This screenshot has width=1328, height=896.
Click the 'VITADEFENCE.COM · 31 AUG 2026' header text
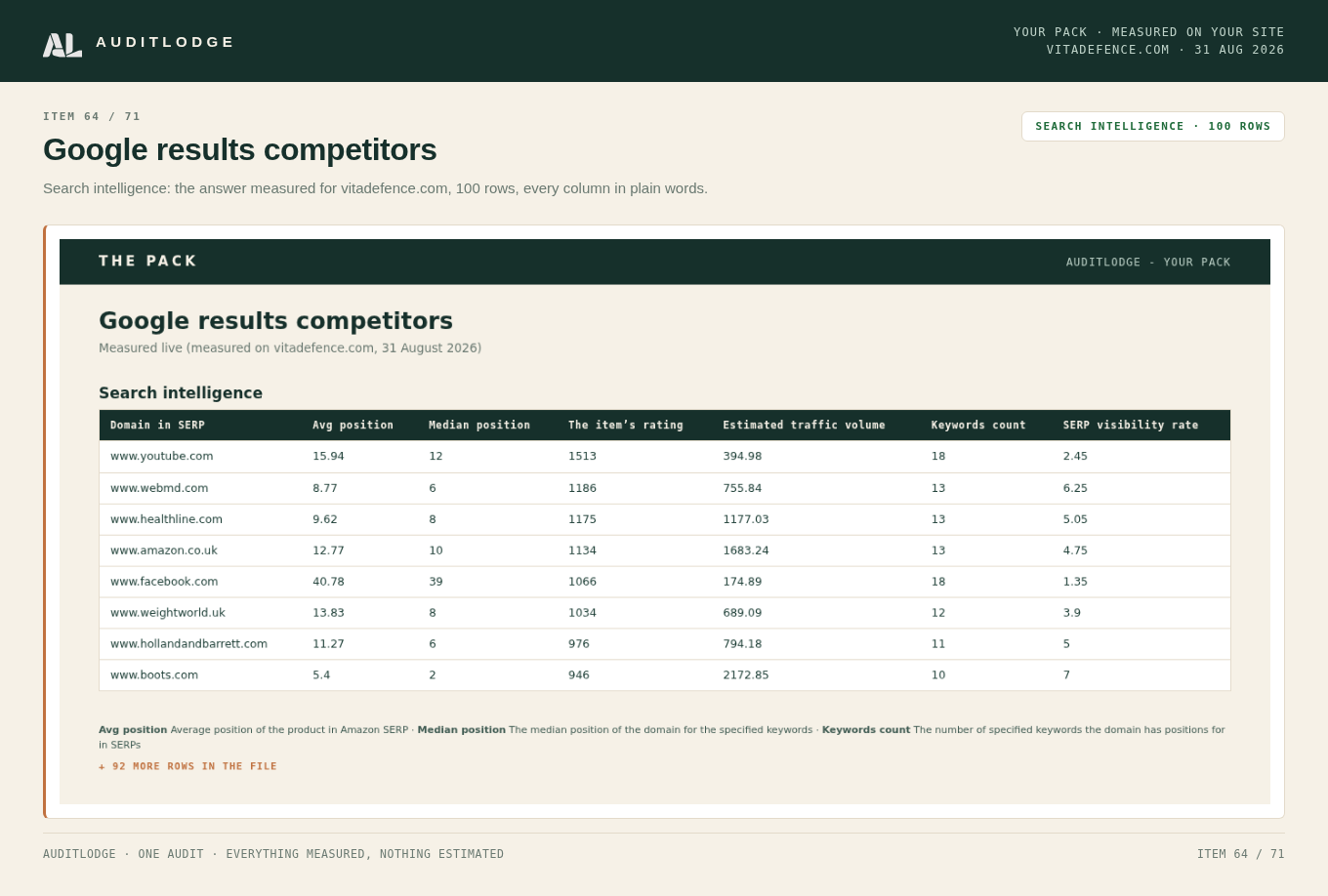click(1166, 50)
